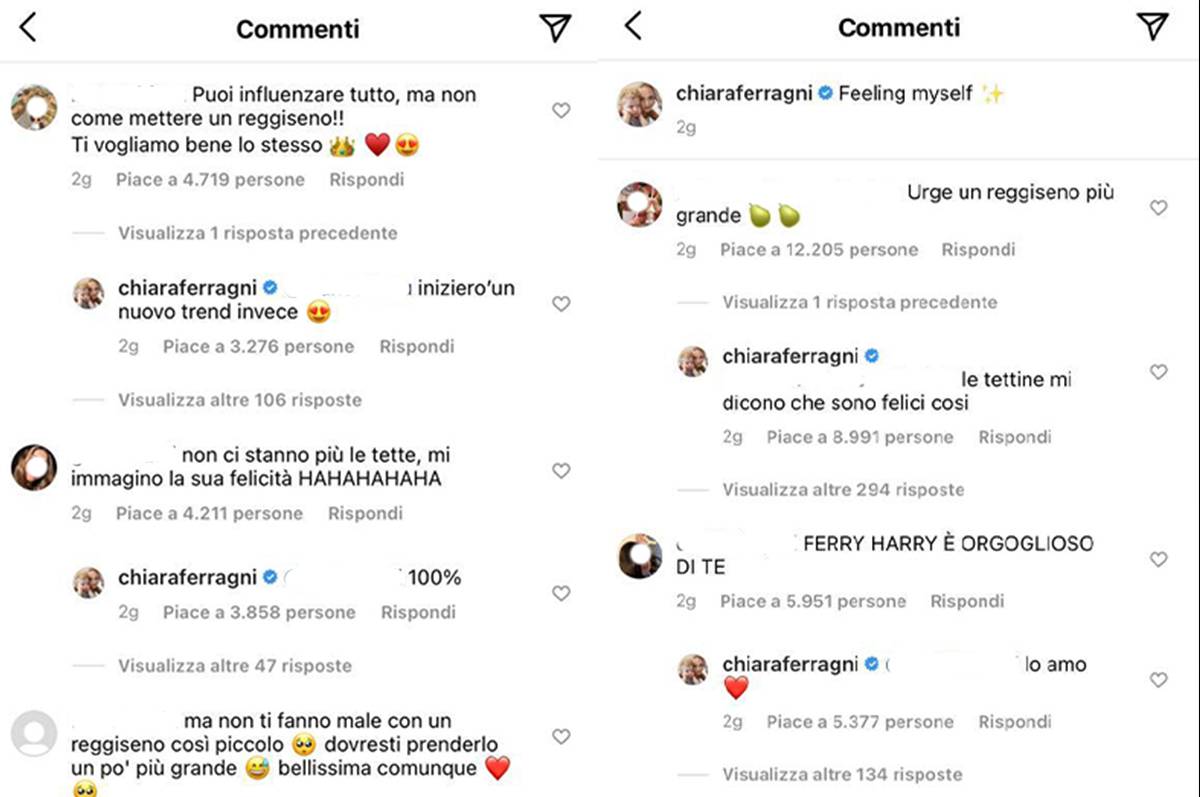Show 'Visualizza altre 47 risposte'
This screenshot has height=797, width=1200.
click(x=235, y=666)
